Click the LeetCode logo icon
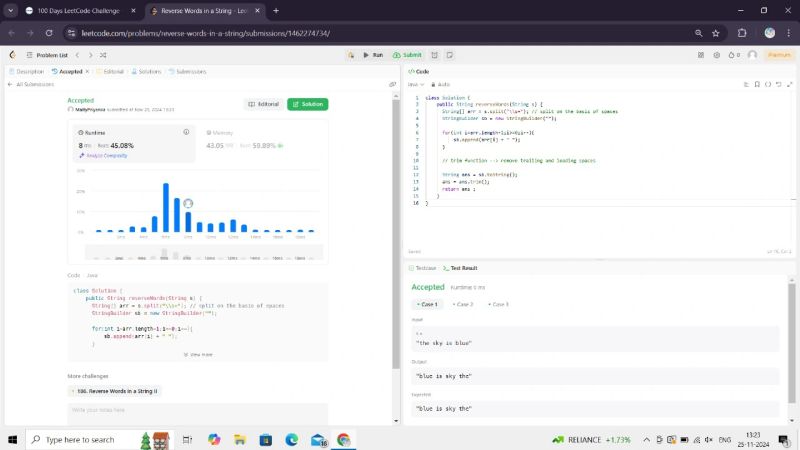The height and width of the screenshot is (450, 800). pos(12,55)
